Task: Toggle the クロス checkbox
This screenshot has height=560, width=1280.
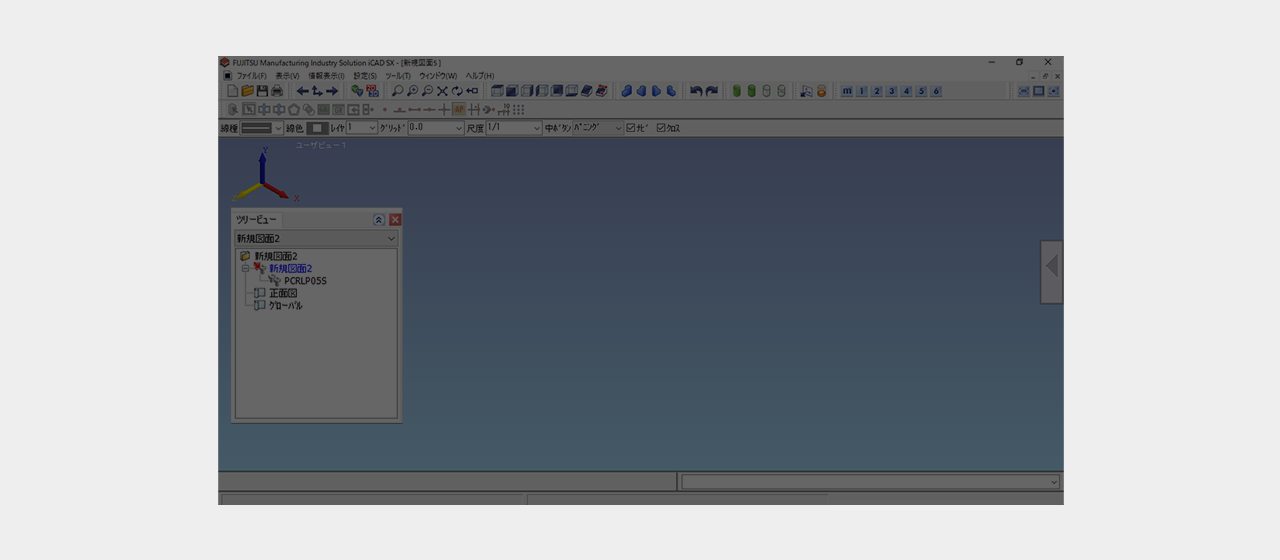Action: (661, 128)
